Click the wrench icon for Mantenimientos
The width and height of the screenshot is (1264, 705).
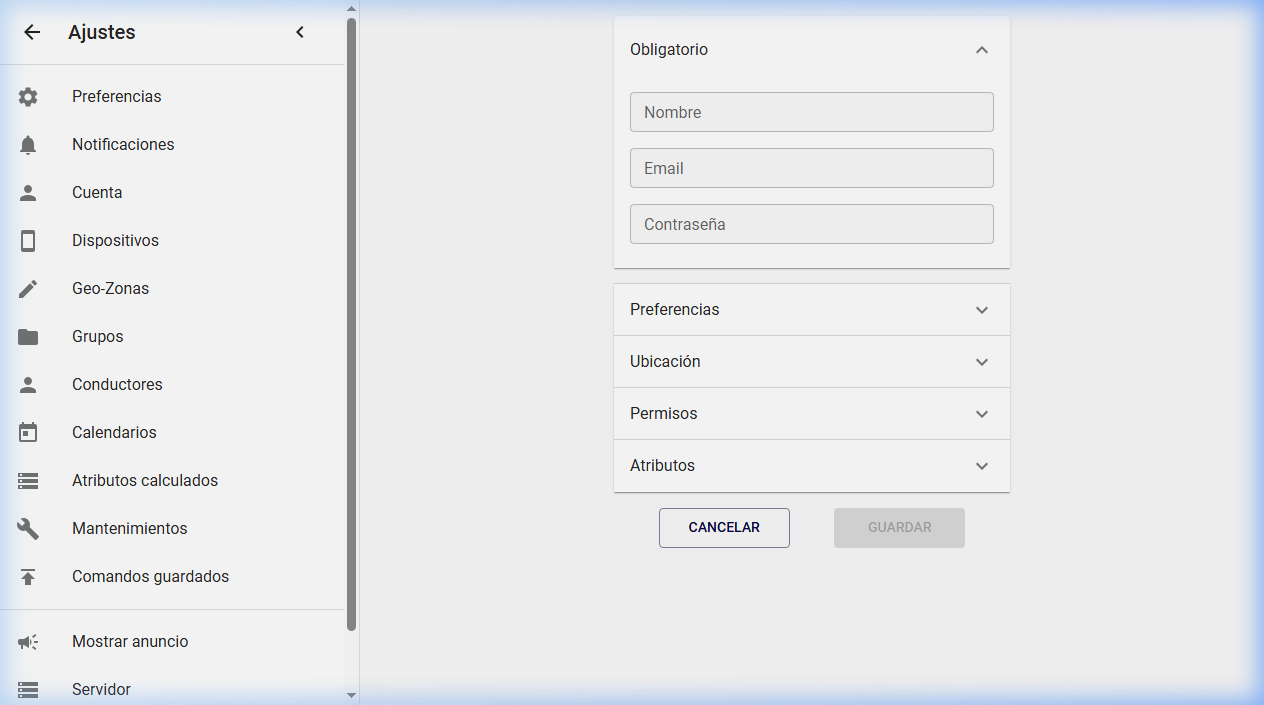[x=28, y=529]
